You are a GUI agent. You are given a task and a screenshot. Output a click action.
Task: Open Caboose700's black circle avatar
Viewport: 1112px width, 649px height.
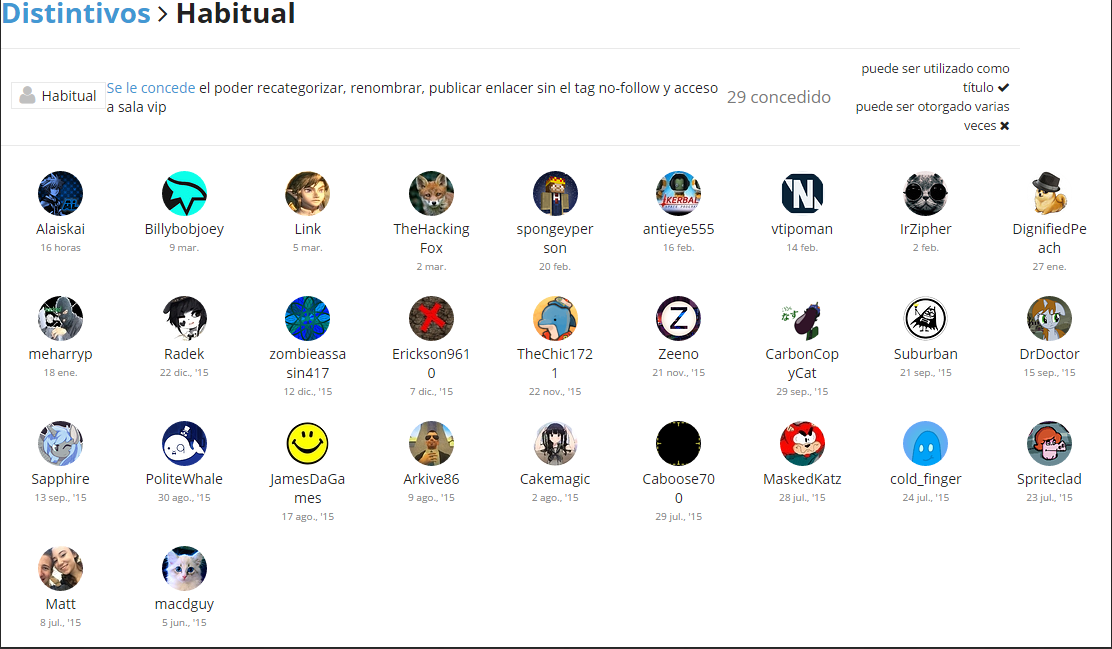click(678, 444)
